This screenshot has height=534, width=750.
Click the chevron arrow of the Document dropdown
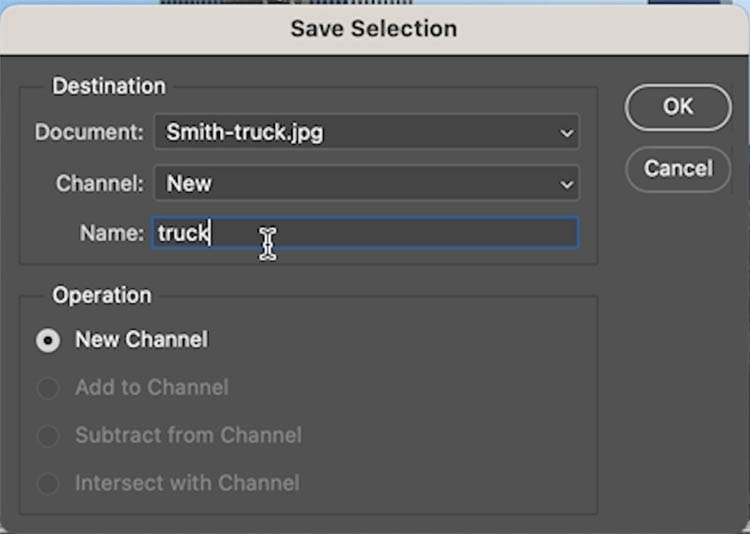pyautogui.click(x=567, y=133)
